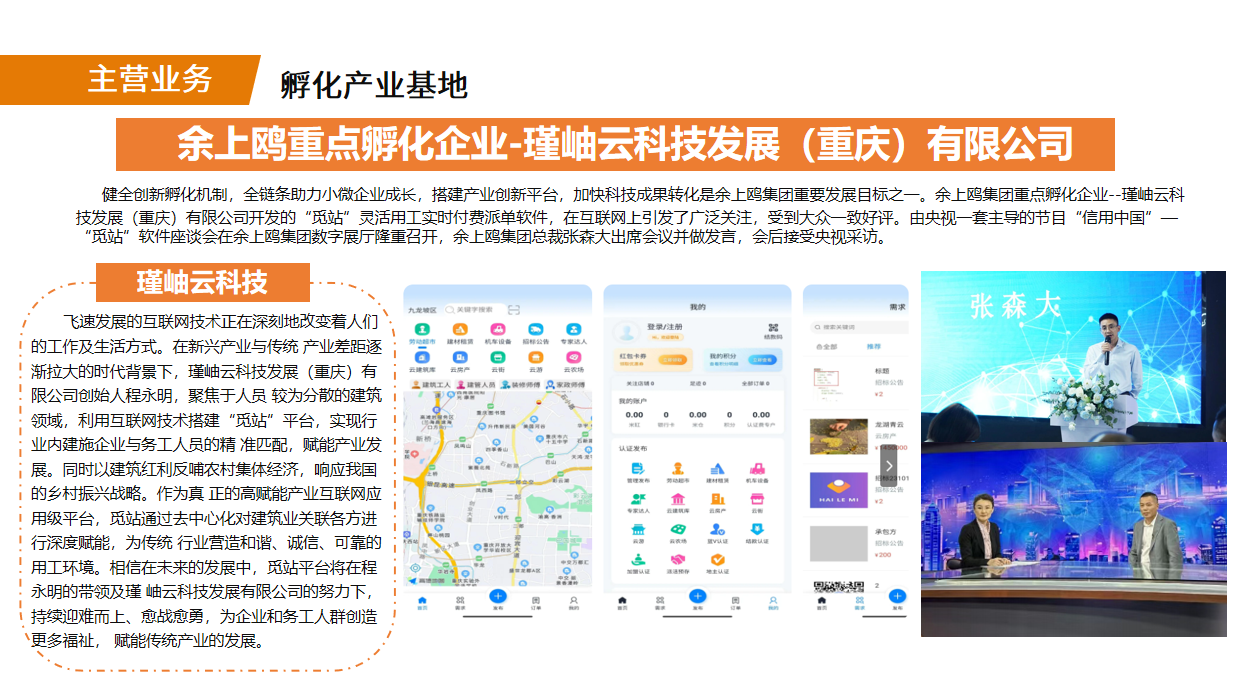Image resolution: width=1253 pixels, height=699 pixels.
Task: Switch to 推荐 tab on 需求 screen
Action: [874, 346]
